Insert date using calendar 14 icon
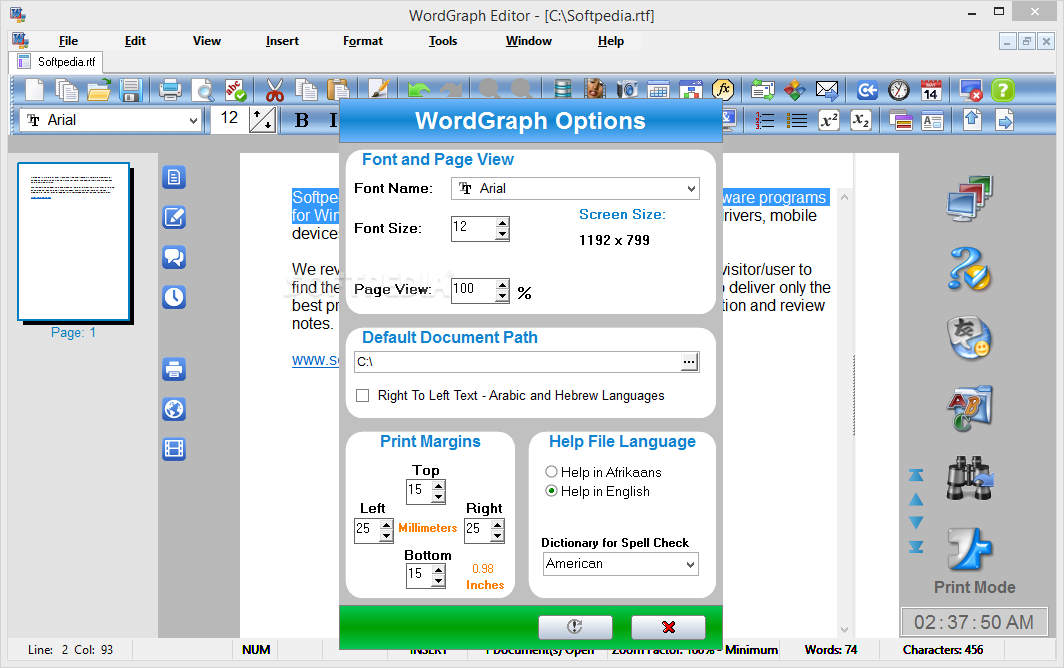The height and width of the screenshot is (668, 1064). (931, 90)
